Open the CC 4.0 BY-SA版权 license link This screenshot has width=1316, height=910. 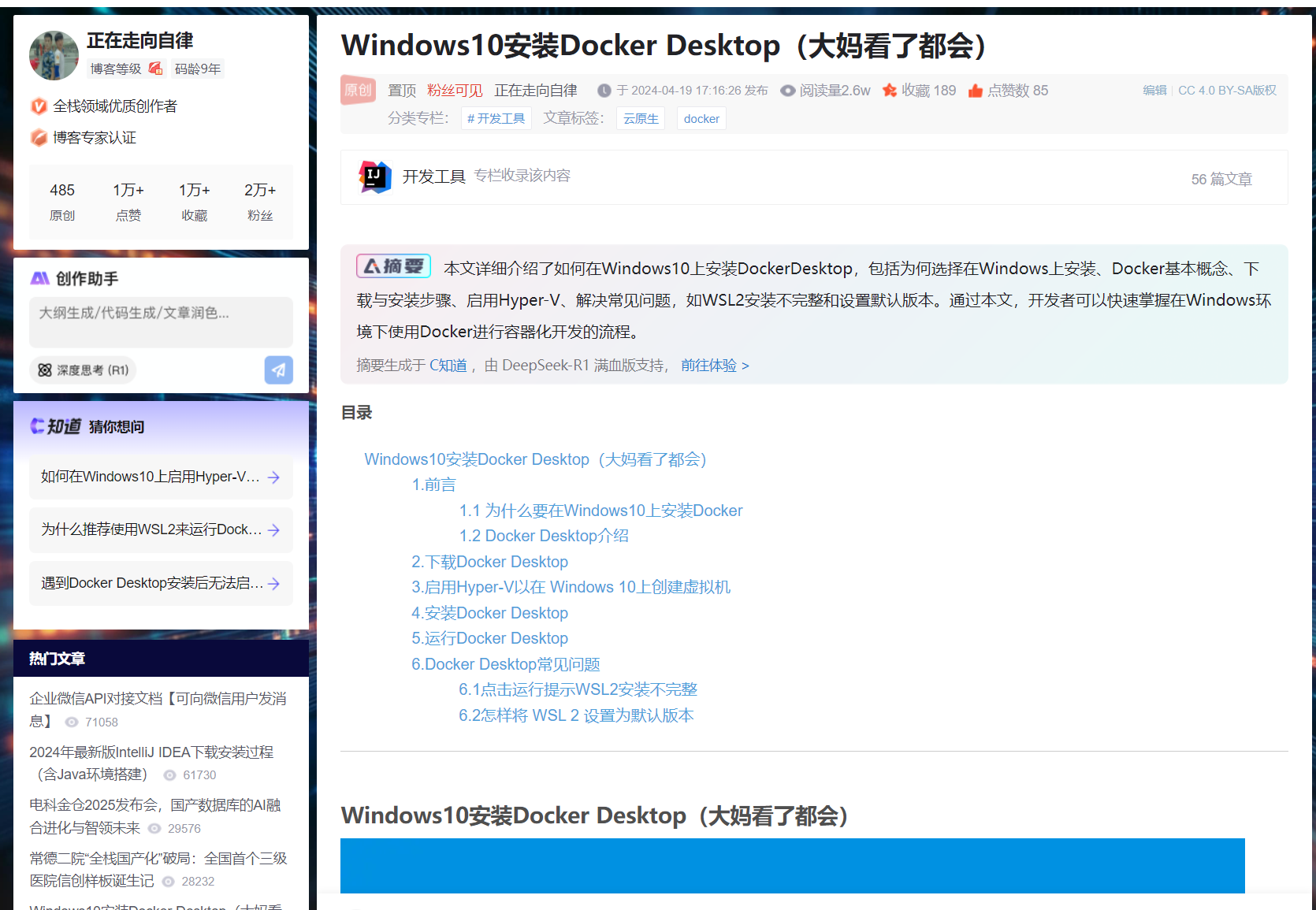tap(1227, 91)
